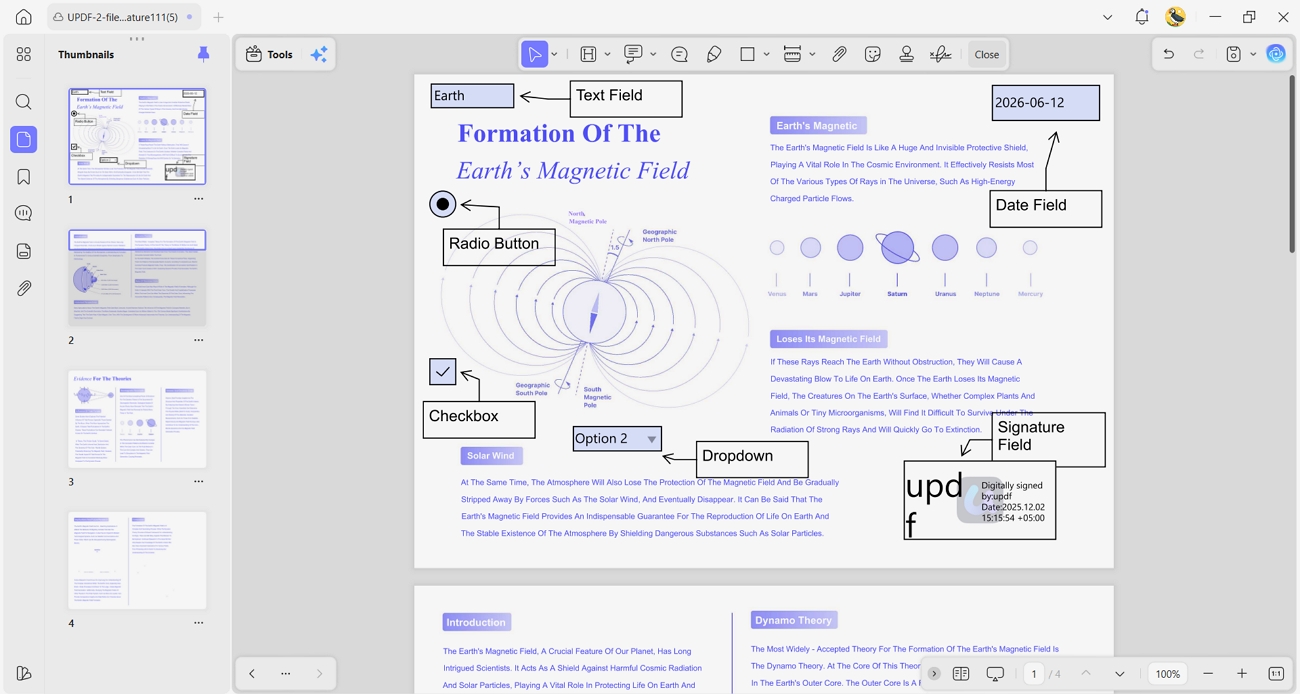Open the UPDF AI sparkle icon
1300x694 pixels.
(319, 54)
